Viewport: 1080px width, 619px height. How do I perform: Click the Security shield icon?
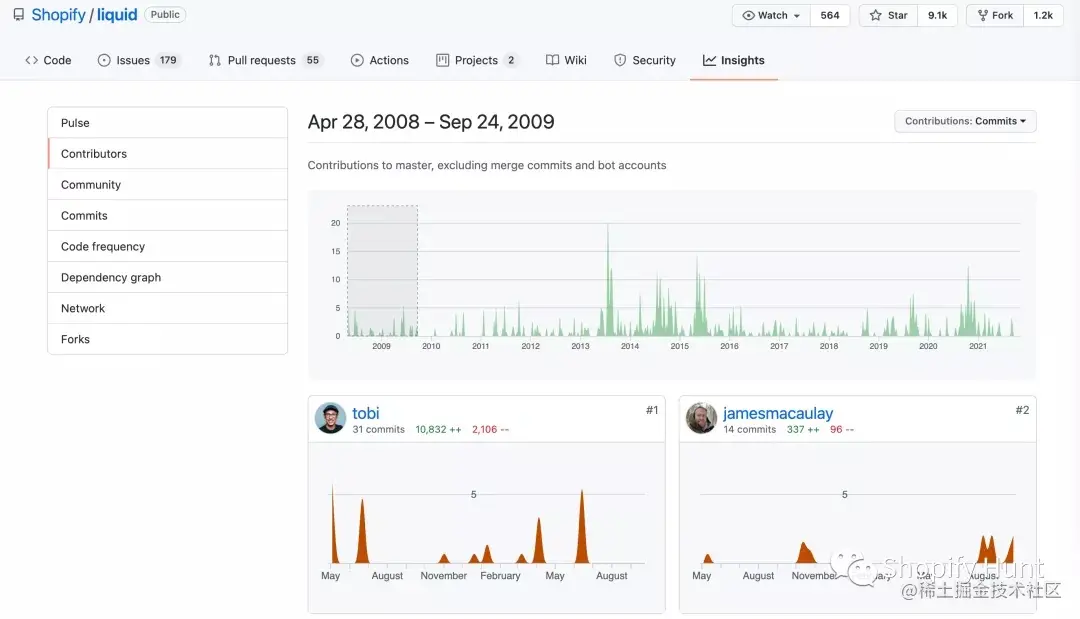(x=620, y=60)
